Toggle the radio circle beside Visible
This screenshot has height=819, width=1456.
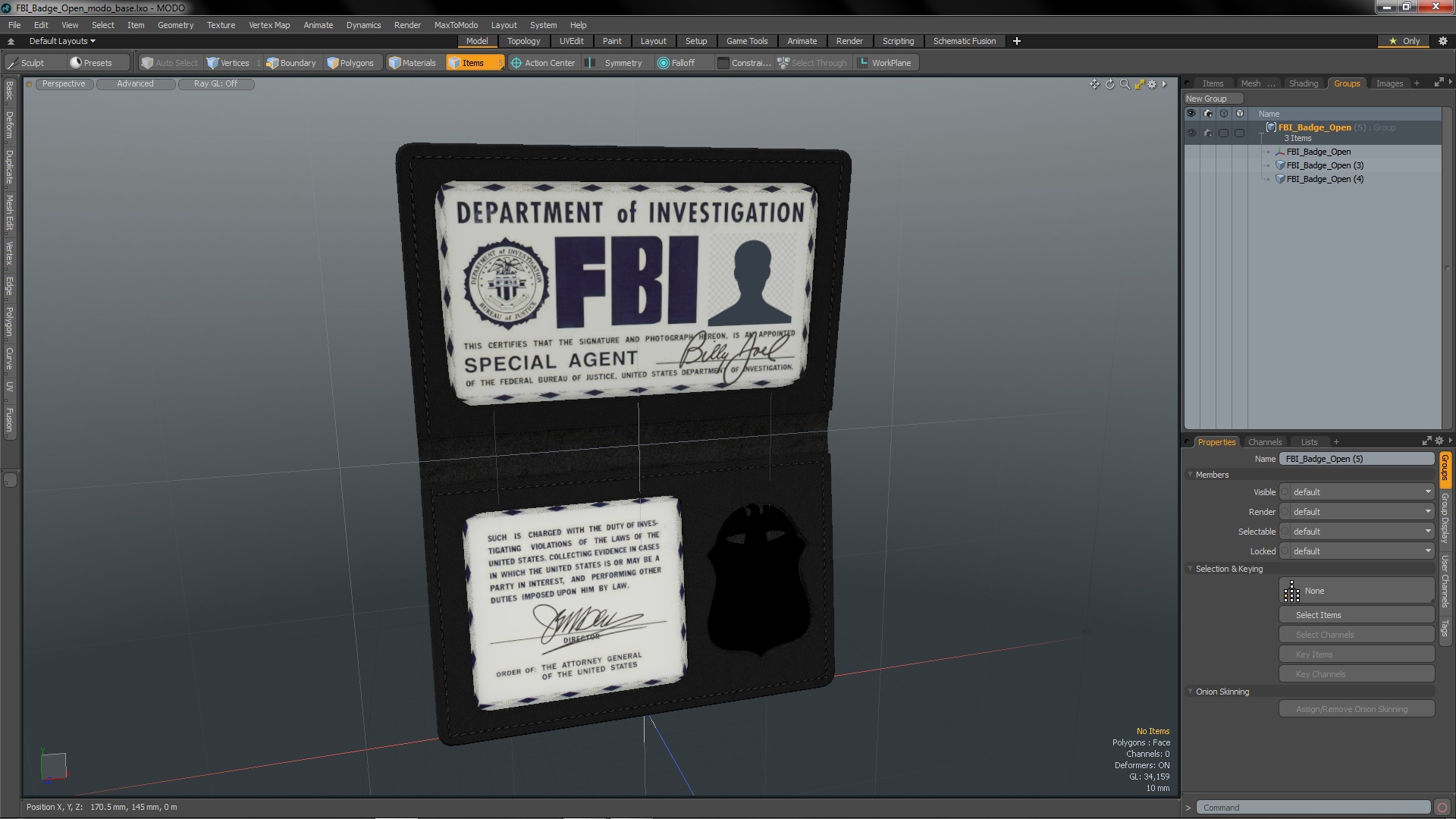click(1285, 492)
